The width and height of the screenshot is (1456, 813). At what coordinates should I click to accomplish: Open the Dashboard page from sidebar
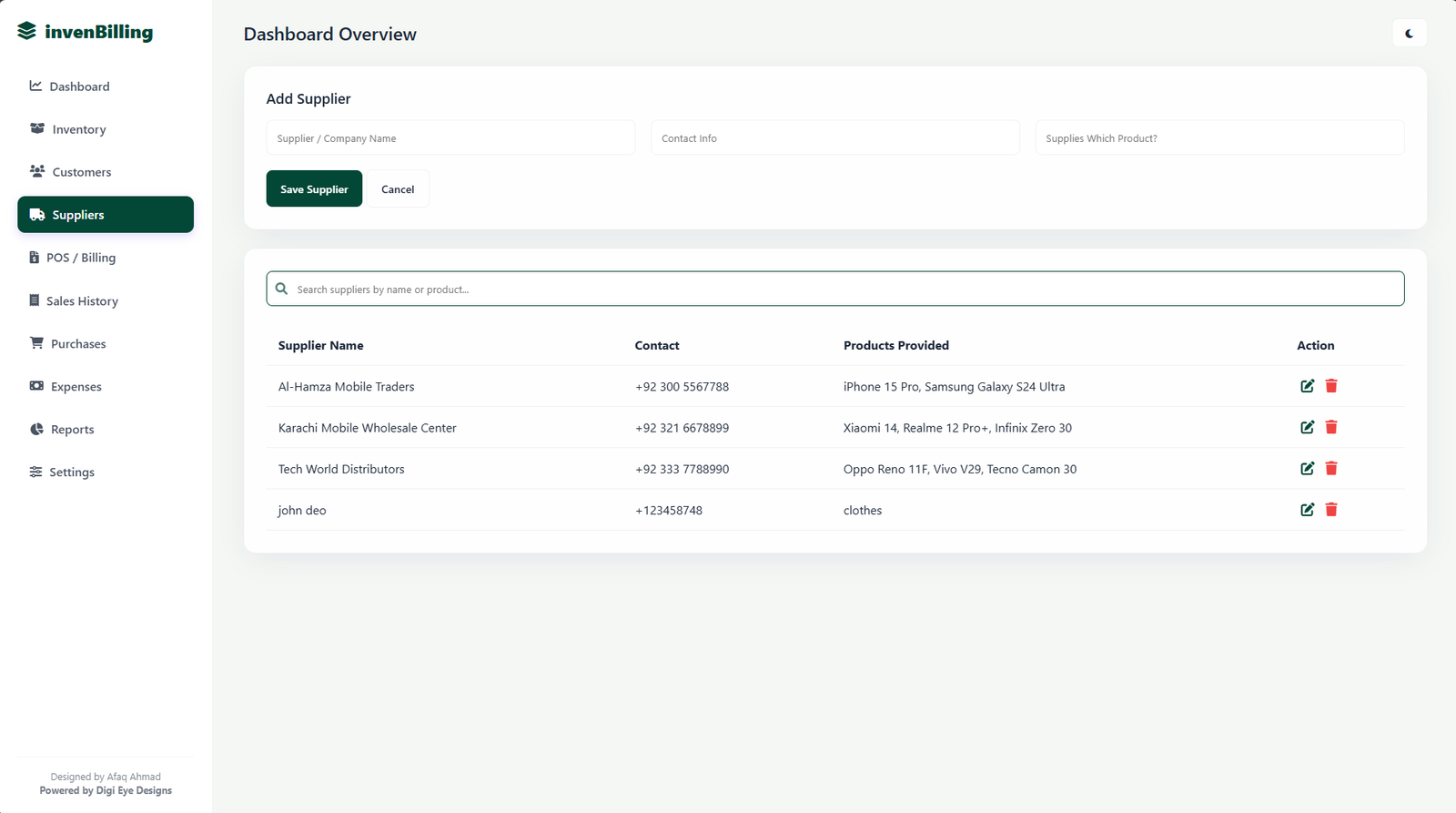(79, 86)
